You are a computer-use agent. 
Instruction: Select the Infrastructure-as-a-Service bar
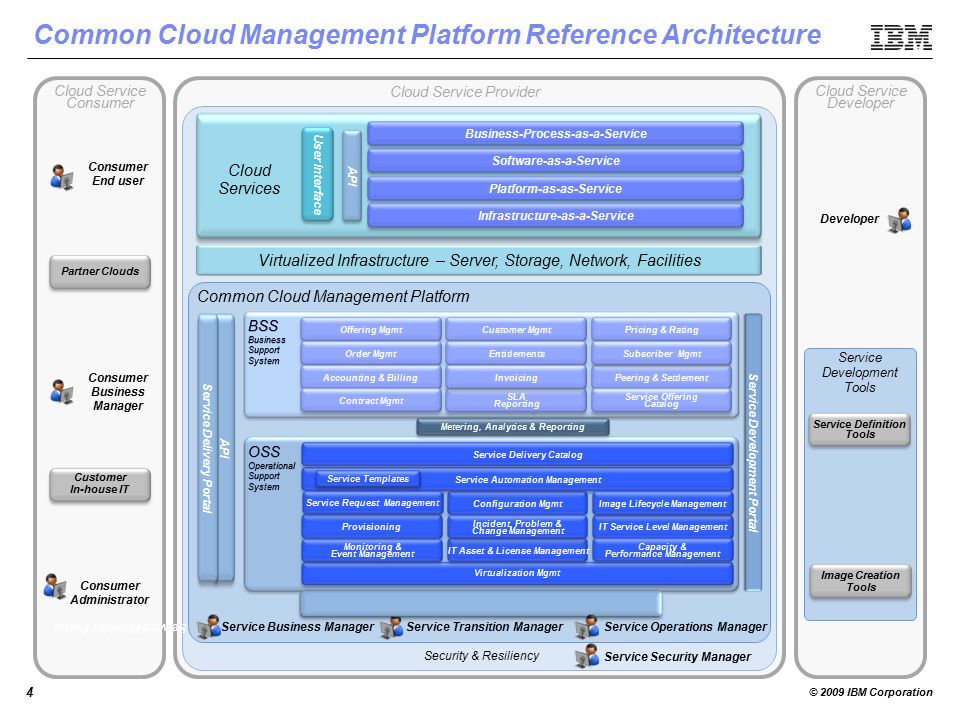coord(555,216)
